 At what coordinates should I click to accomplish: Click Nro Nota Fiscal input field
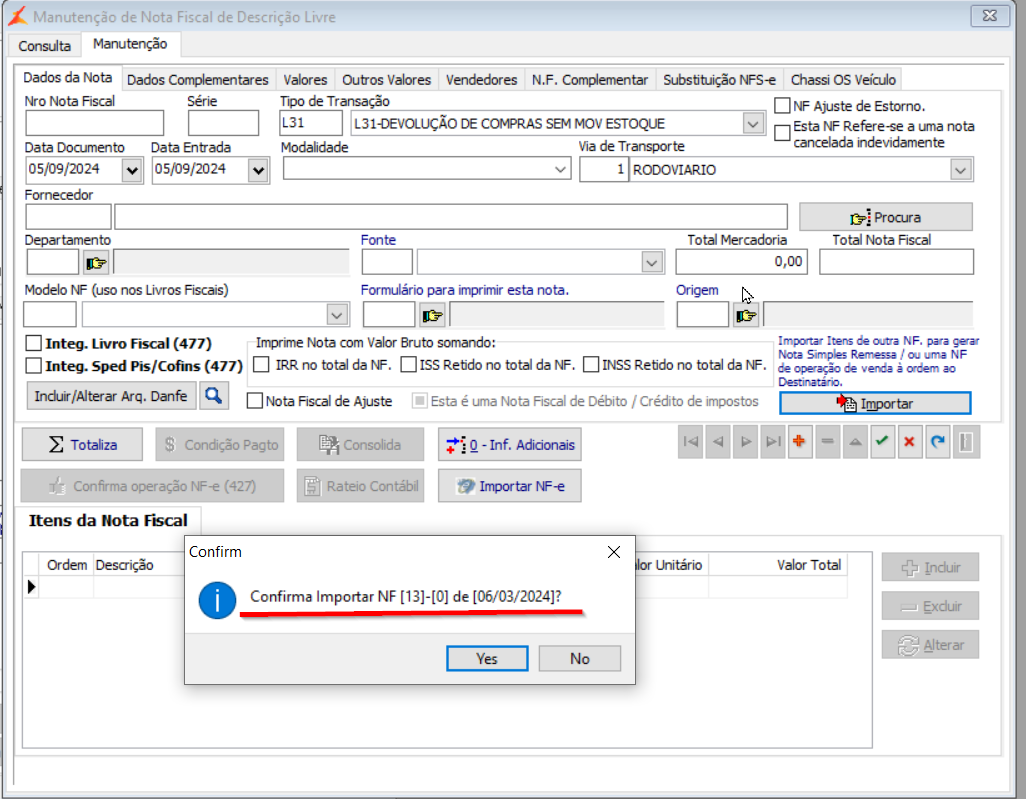(95, 123)
